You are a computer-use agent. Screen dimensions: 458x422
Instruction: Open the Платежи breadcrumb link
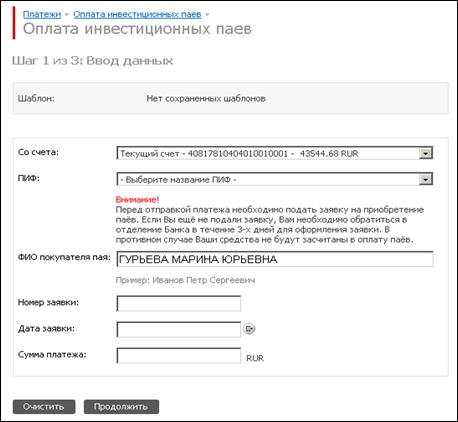pos(42,14)
